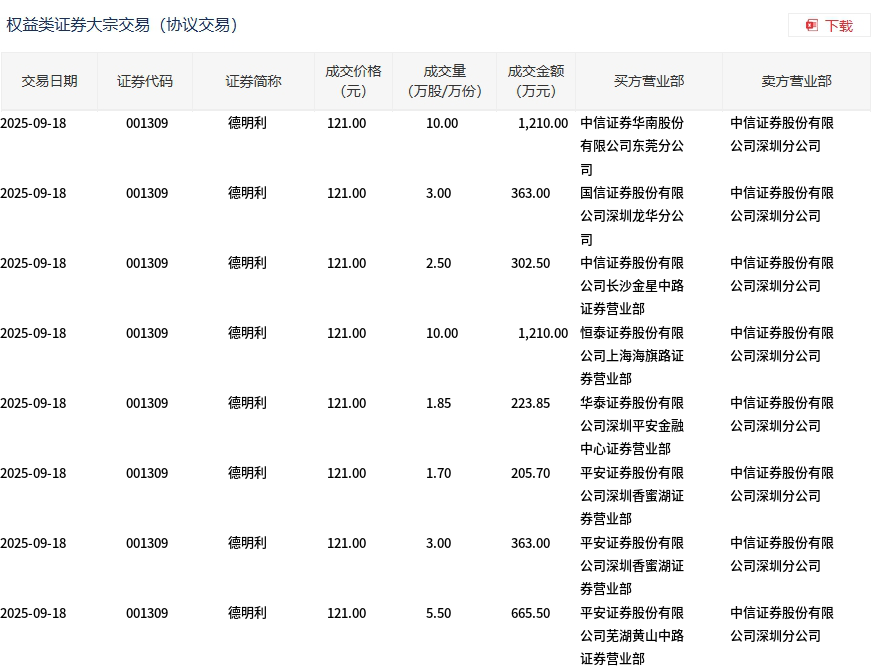The image size is (872, 672).
Task: Click the volume 1.85
Action: tap(438, 403)
